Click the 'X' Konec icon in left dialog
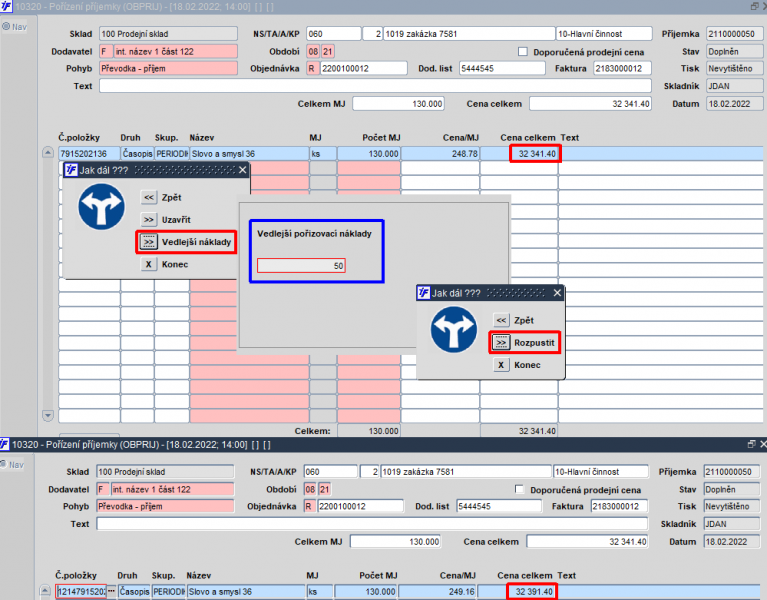This screenshot has height=600, width=767. point(149,264)
